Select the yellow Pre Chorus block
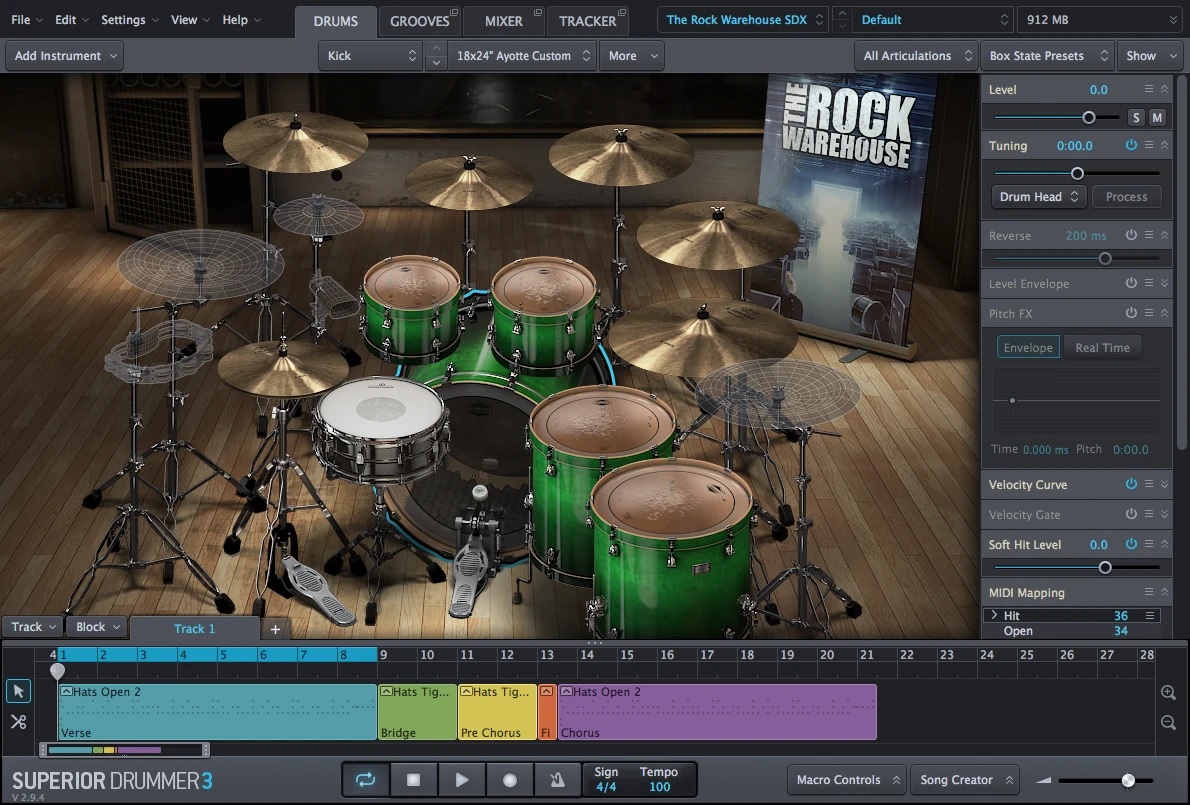 [x=497, y=712]
